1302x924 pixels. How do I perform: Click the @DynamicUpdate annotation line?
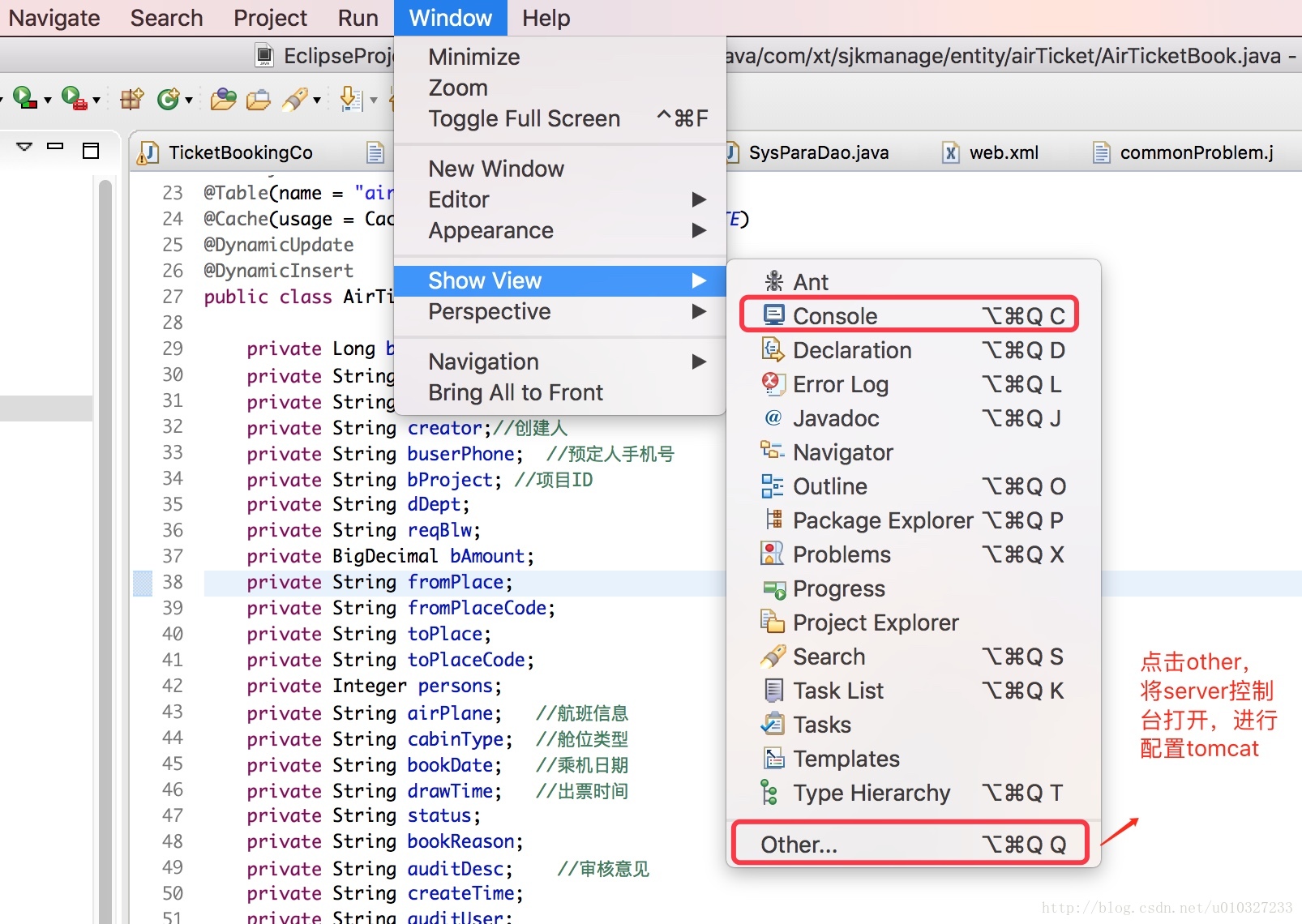click(x=278, y=245)
